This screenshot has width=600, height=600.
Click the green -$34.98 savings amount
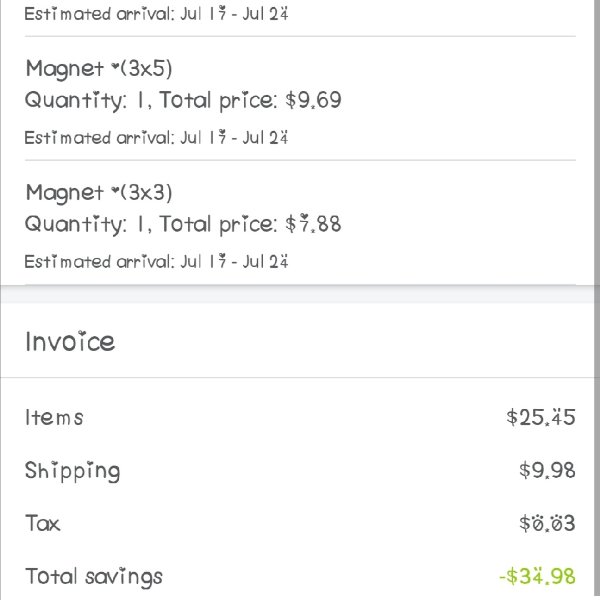click(538, 576)
